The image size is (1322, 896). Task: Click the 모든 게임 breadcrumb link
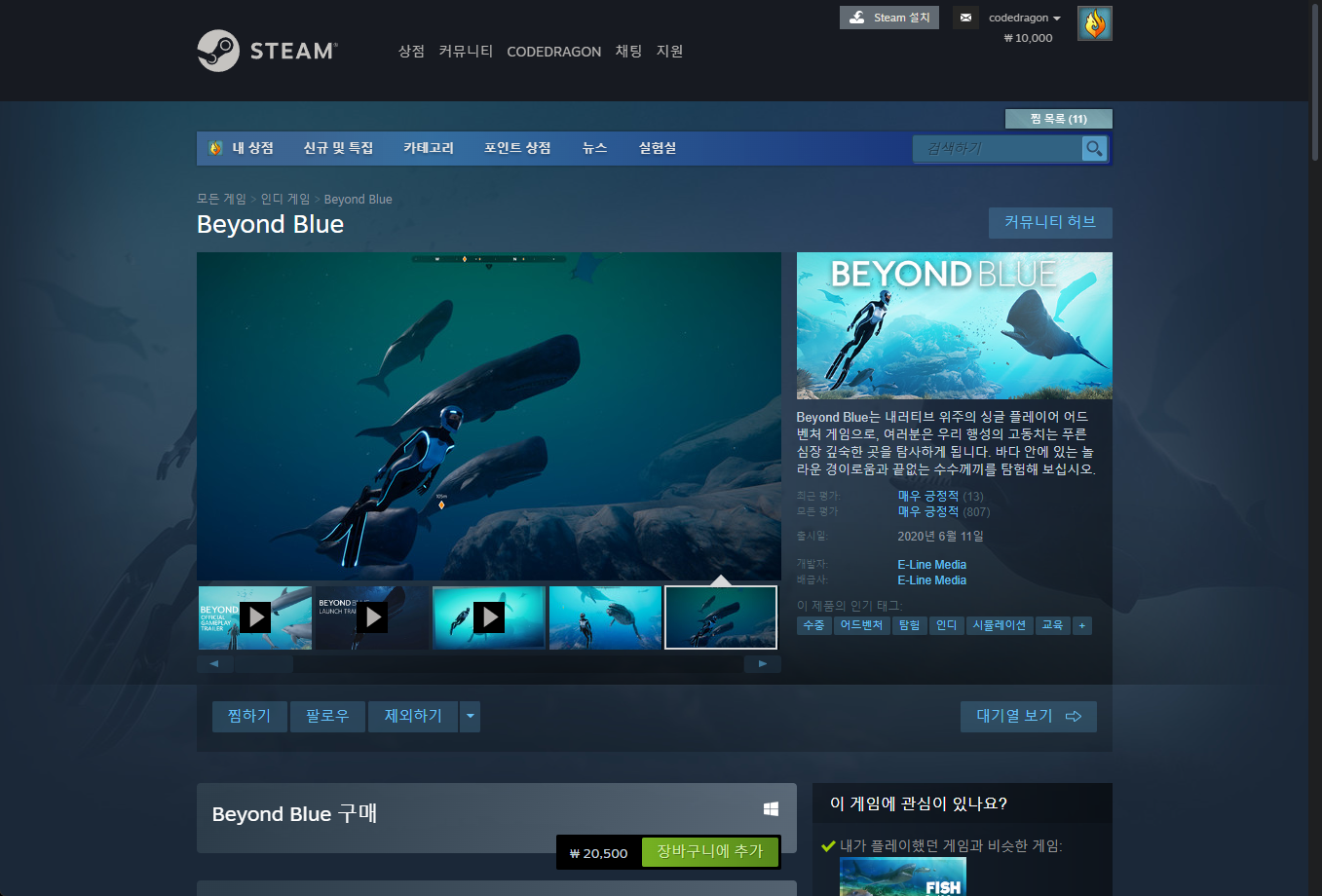tap(221, 199)
